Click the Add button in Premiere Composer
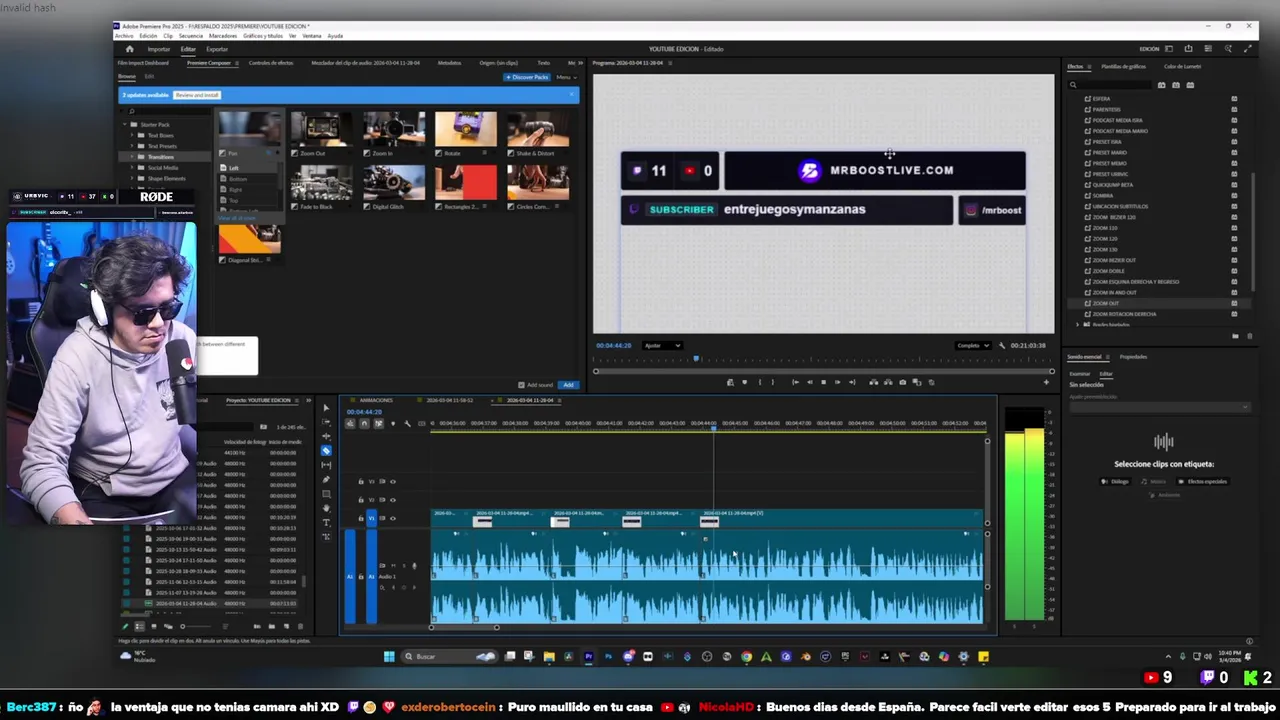The image size is (1280, 720). click(568, 385)
